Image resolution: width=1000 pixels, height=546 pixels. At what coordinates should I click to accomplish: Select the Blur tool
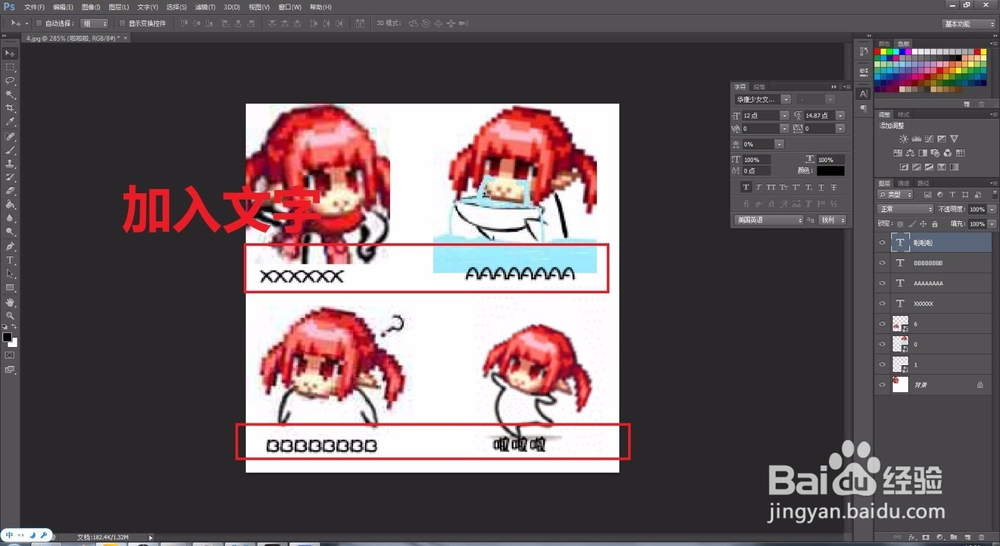click(x=10, y=219)
